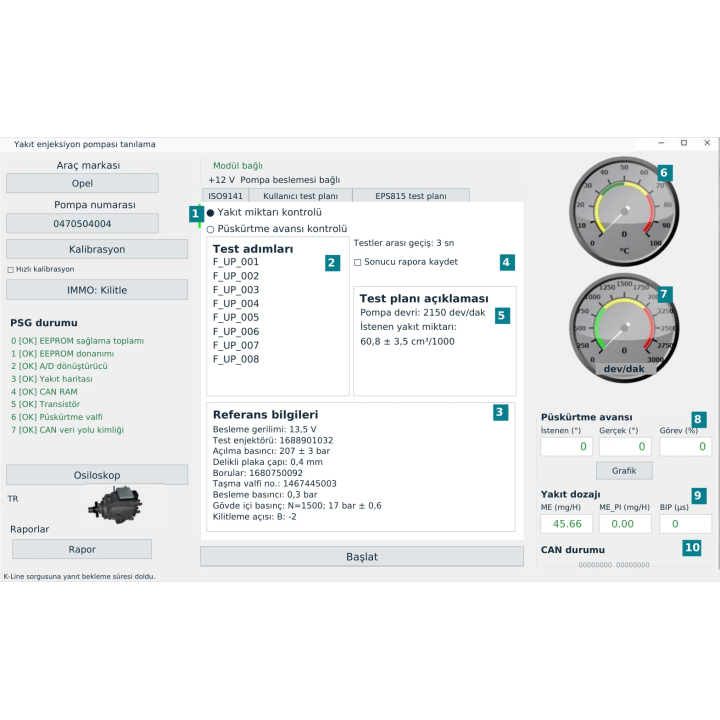Switch to Kullanıcı test planı tab
The height and width of the screenshot is (720, 720).
click(x=300, y=196)
